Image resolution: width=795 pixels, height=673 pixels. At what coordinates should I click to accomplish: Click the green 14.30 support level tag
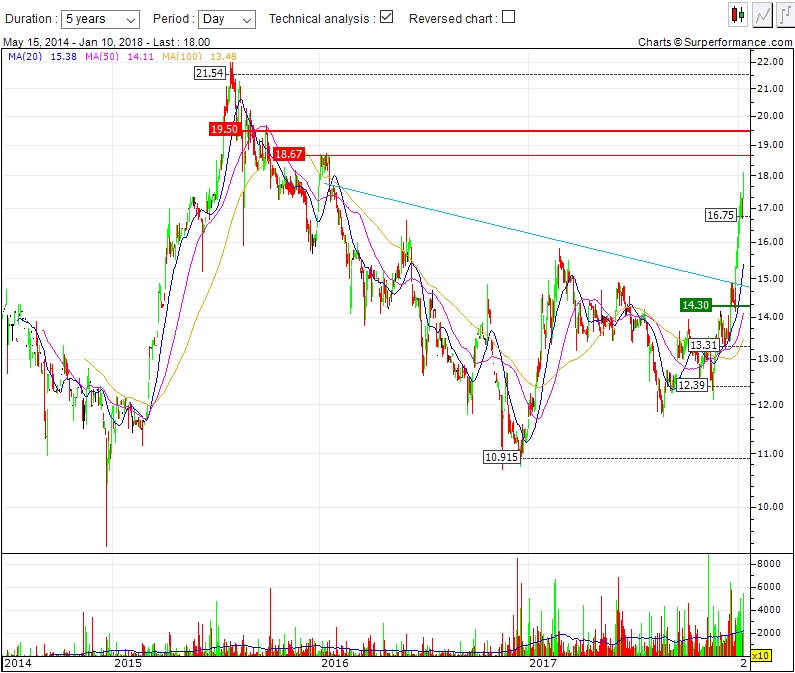694,305
